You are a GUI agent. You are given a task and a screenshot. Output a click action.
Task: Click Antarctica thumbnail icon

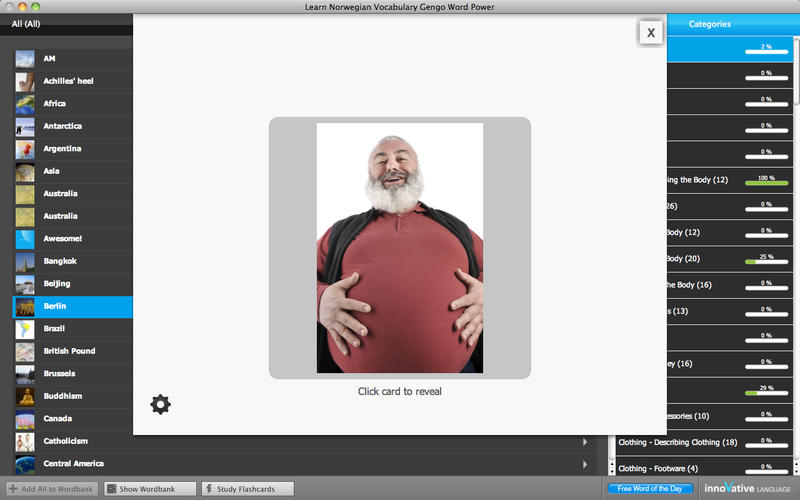click(25, 126)
